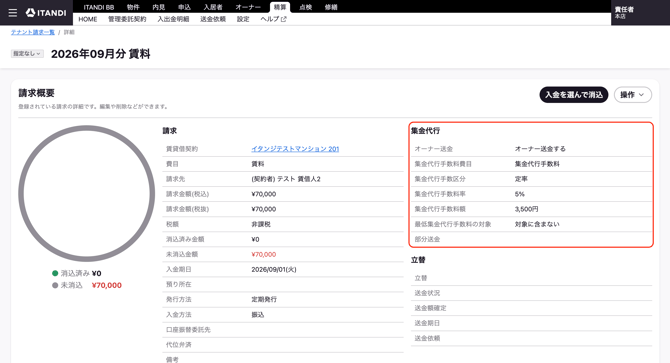
Task: Open 設定 in the sub menu
Action: [243, 19]
